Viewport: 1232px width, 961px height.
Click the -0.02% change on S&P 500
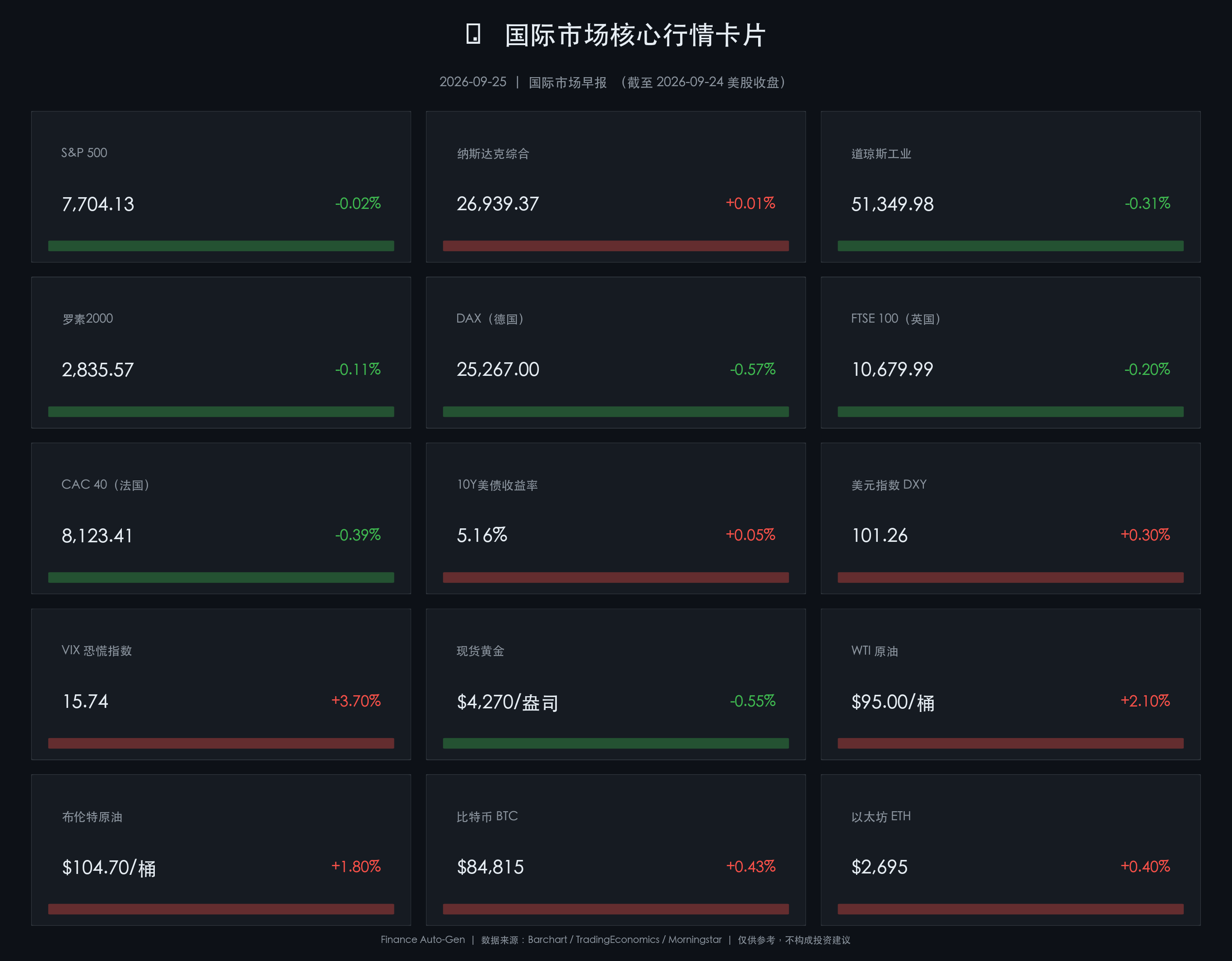click(x=357, y=203)
